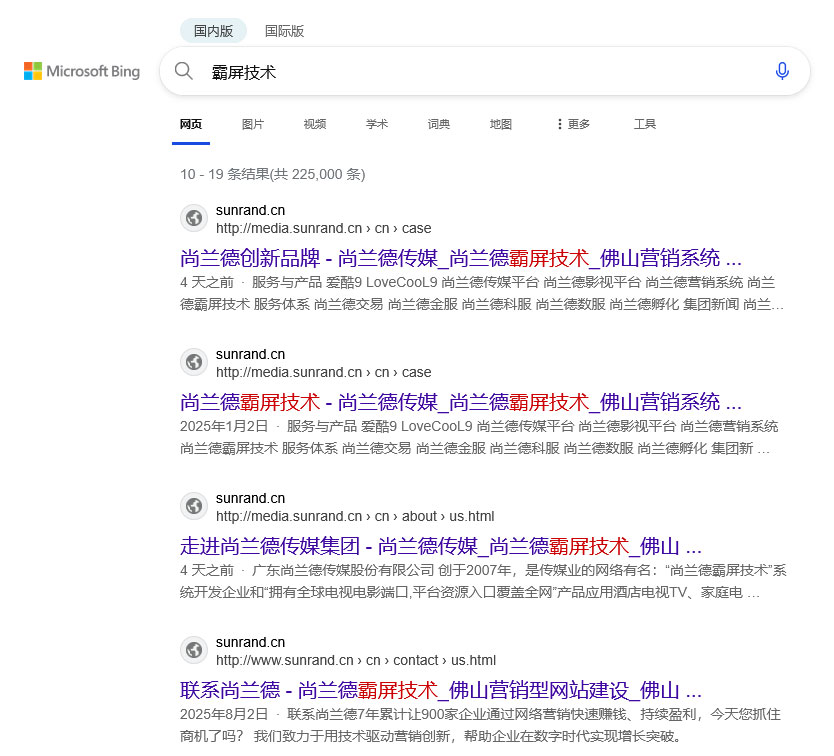
Task: Open the 词典 results tab
Action: (x=439, y=124)
